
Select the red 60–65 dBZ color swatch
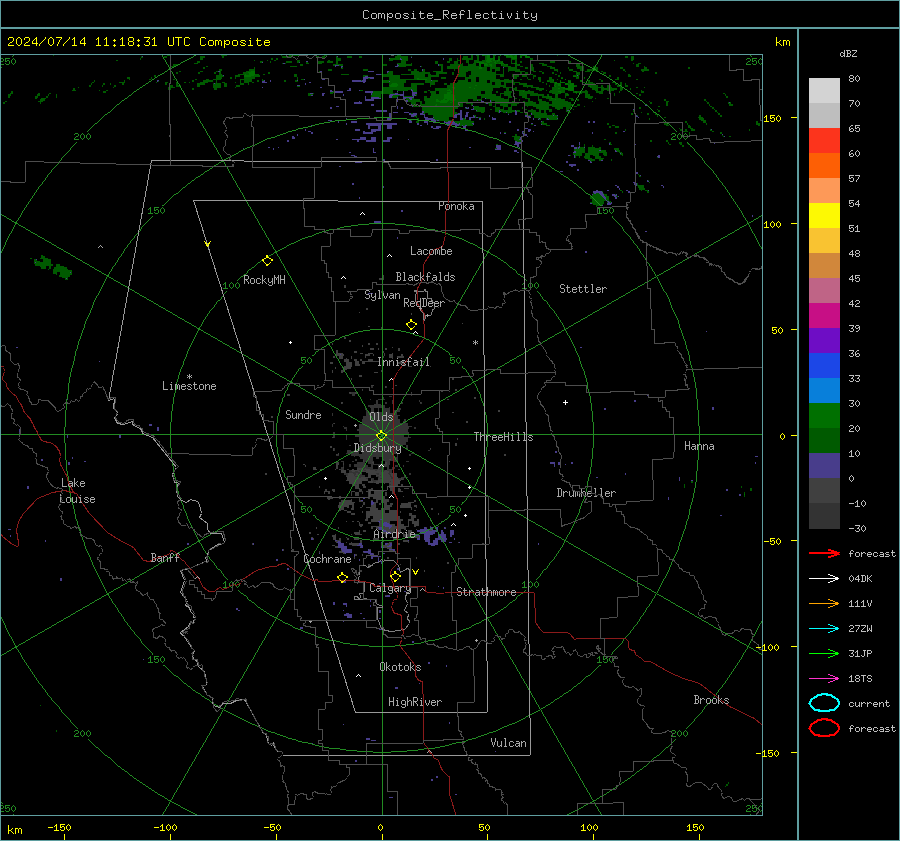point(824,141)
